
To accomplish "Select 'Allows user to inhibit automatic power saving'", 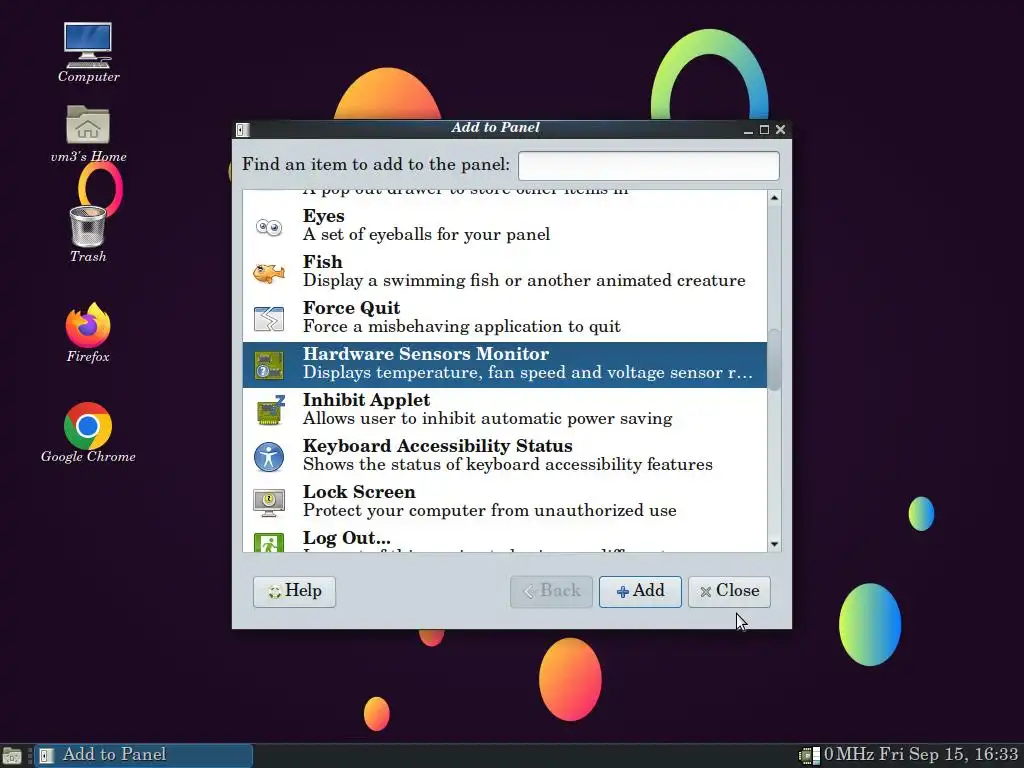I will 487,419.
